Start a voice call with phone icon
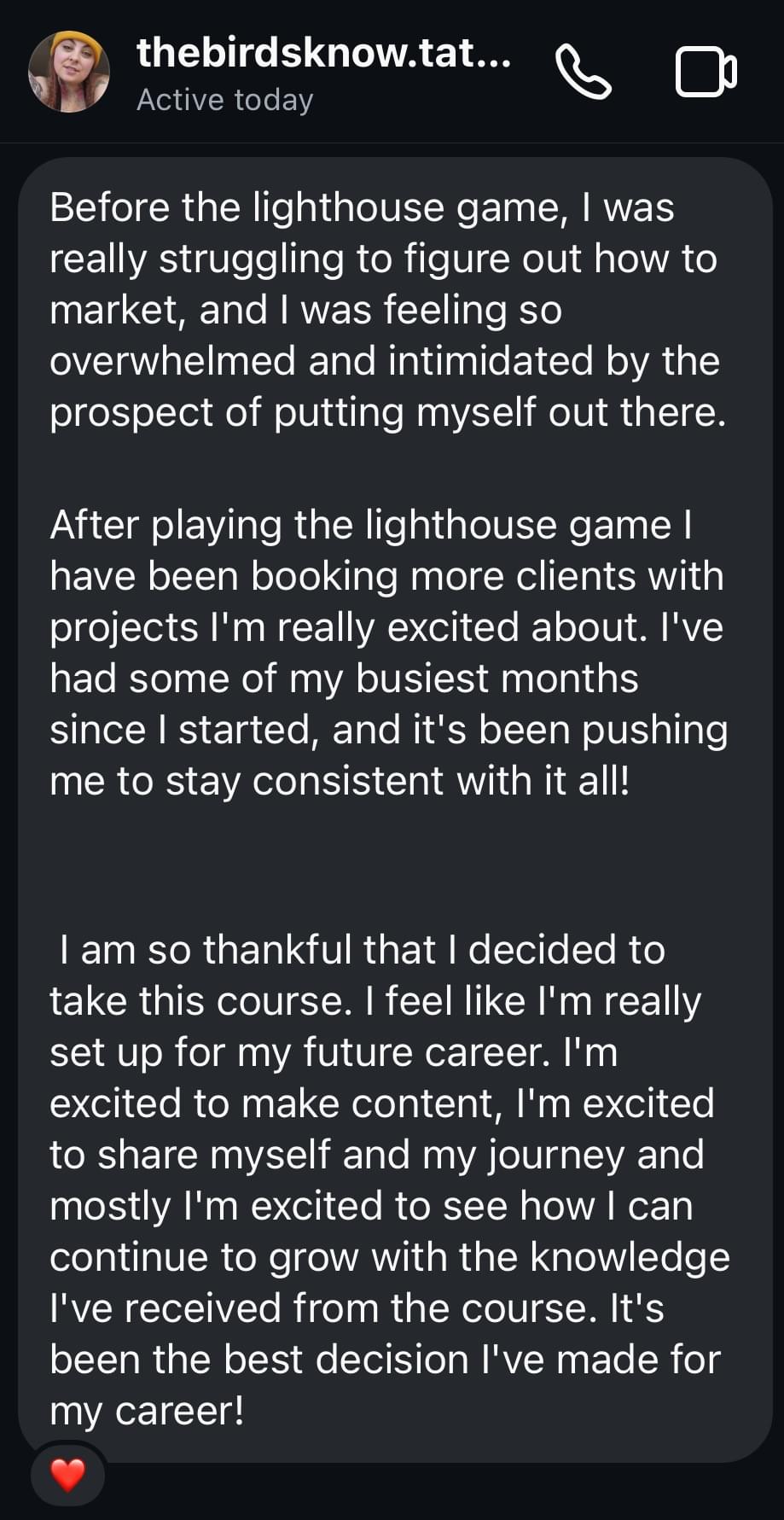Screen dimensions: 784x1520 (584, 73)
